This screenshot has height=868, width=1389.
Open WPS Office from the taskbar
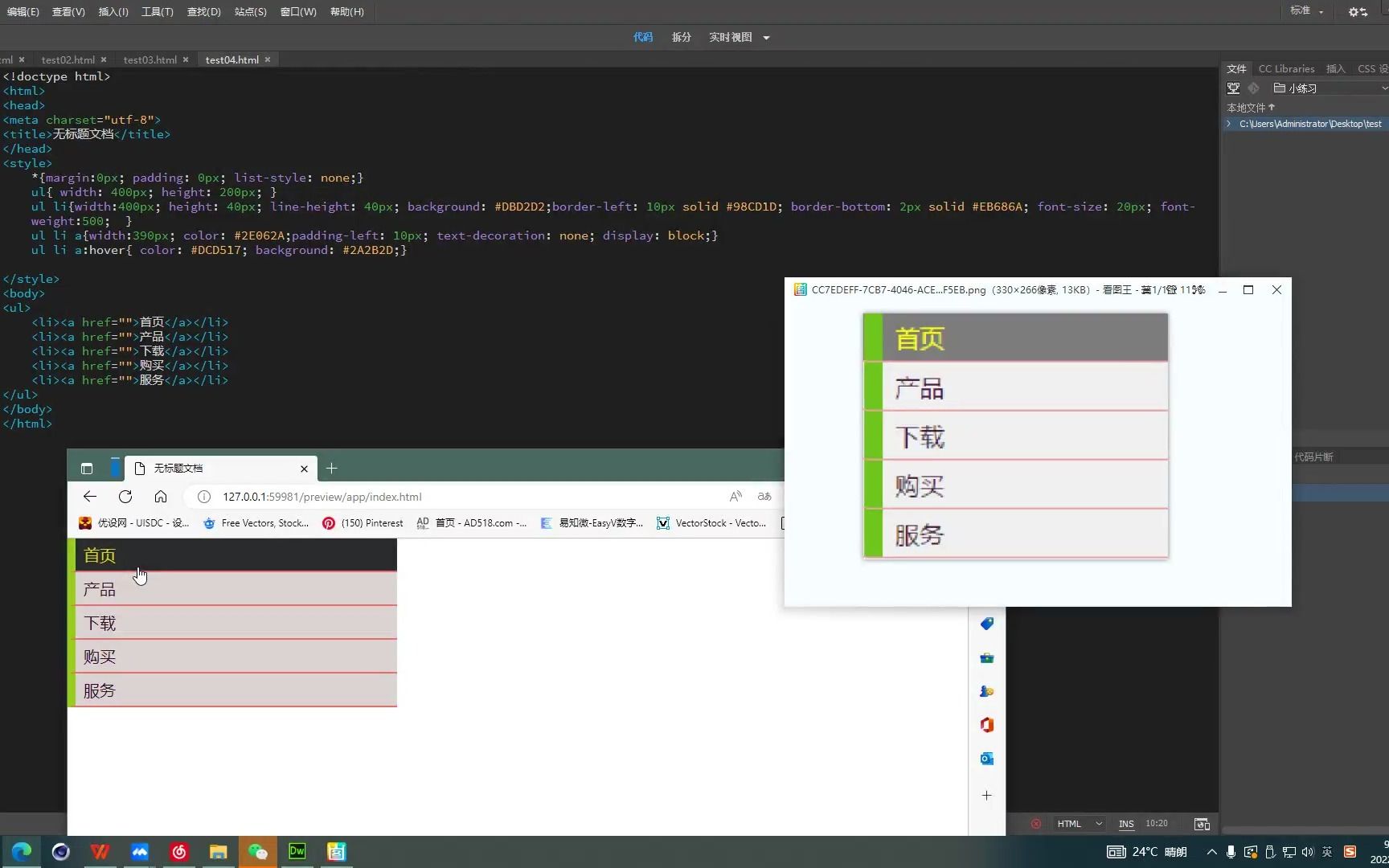click(100, 851)
